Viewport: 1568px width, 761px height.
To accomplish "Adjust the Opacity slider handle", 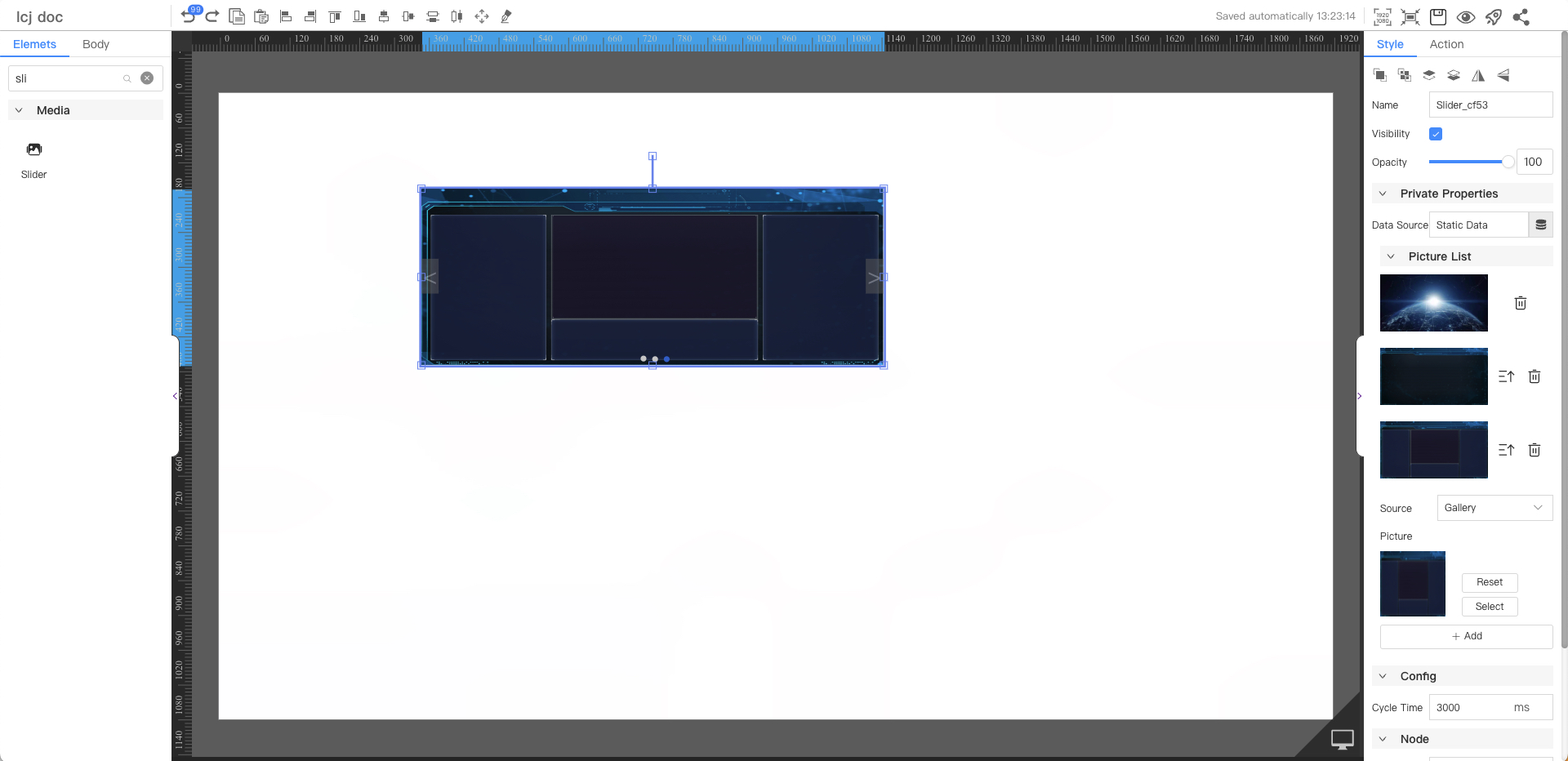I will click(1508, 162).
